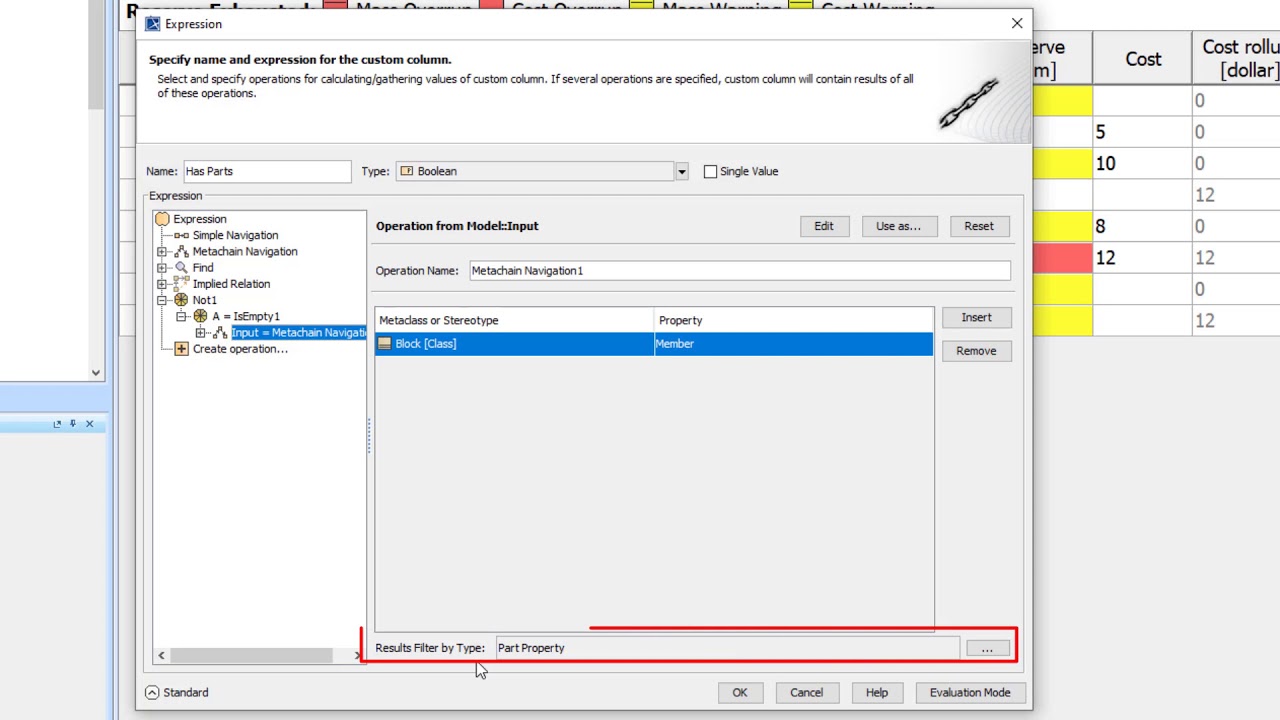Click the Metaclass or Stereotype column header
The image size is (1280, 720).
(x=514, y=320)
